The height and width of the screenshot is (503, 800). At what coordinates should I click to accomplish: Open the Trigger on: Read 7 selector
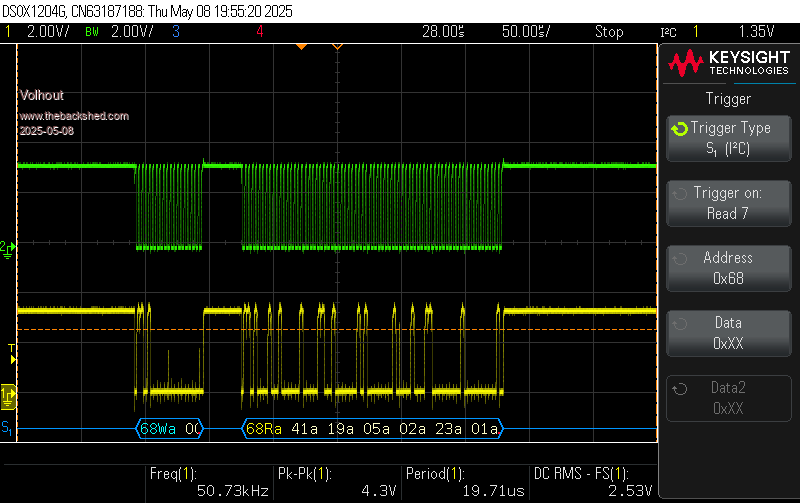click(727, 203)
